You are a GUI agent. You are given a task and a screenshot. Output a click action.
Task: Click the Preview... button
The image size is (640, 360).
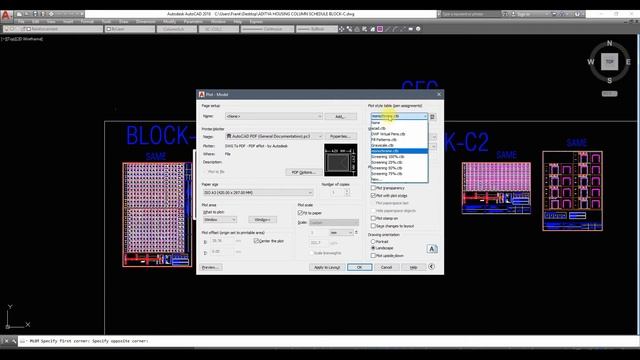point(211,267)
